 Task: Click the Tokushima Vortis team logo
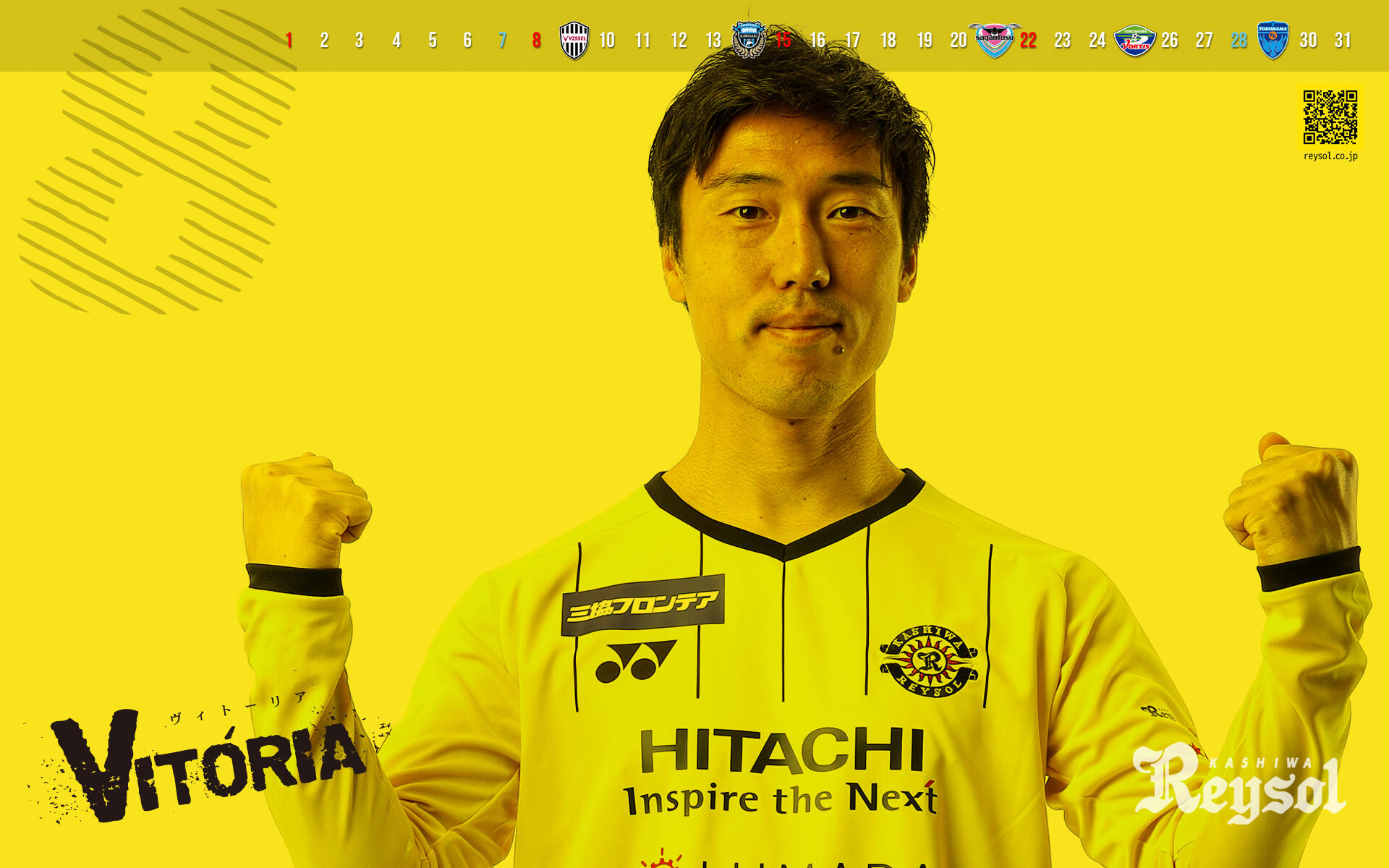point(1134,41)
